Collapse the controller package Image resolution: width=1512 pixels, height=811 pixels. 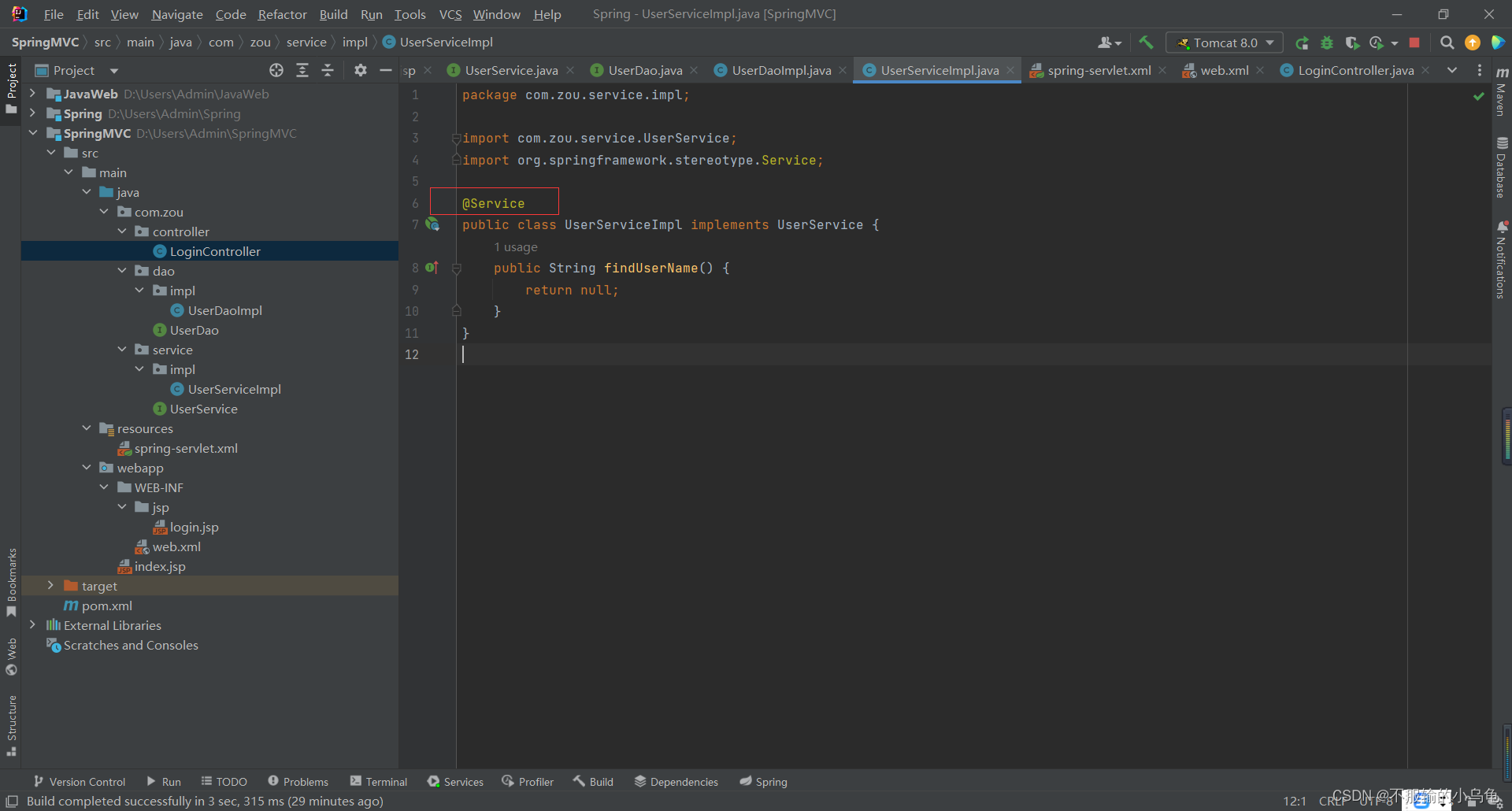pos(121,231)
